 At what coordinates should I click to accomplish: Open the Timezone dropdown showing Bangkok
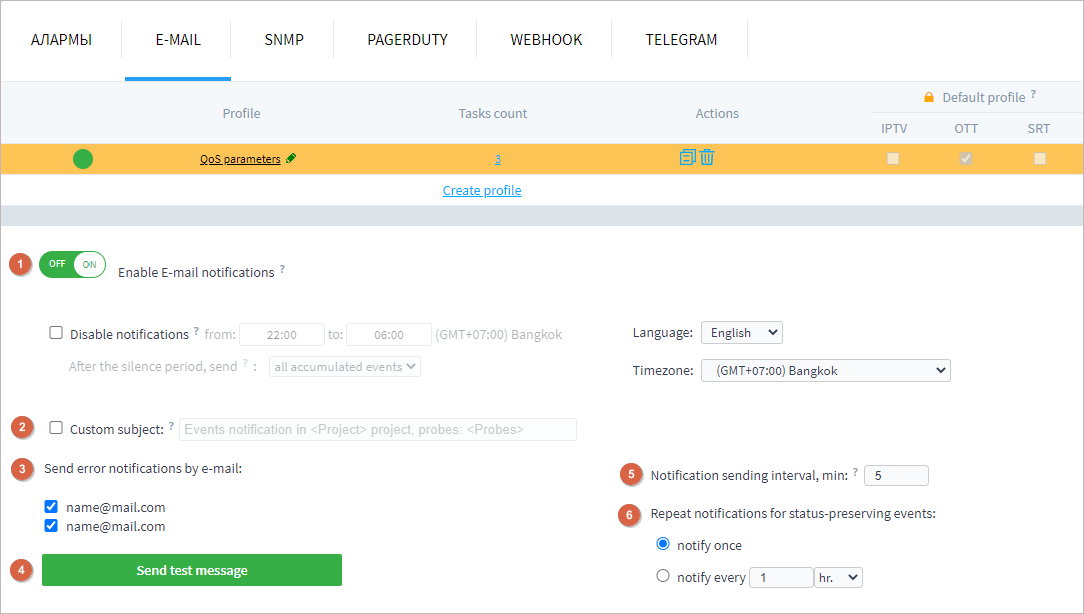point(825,370)
